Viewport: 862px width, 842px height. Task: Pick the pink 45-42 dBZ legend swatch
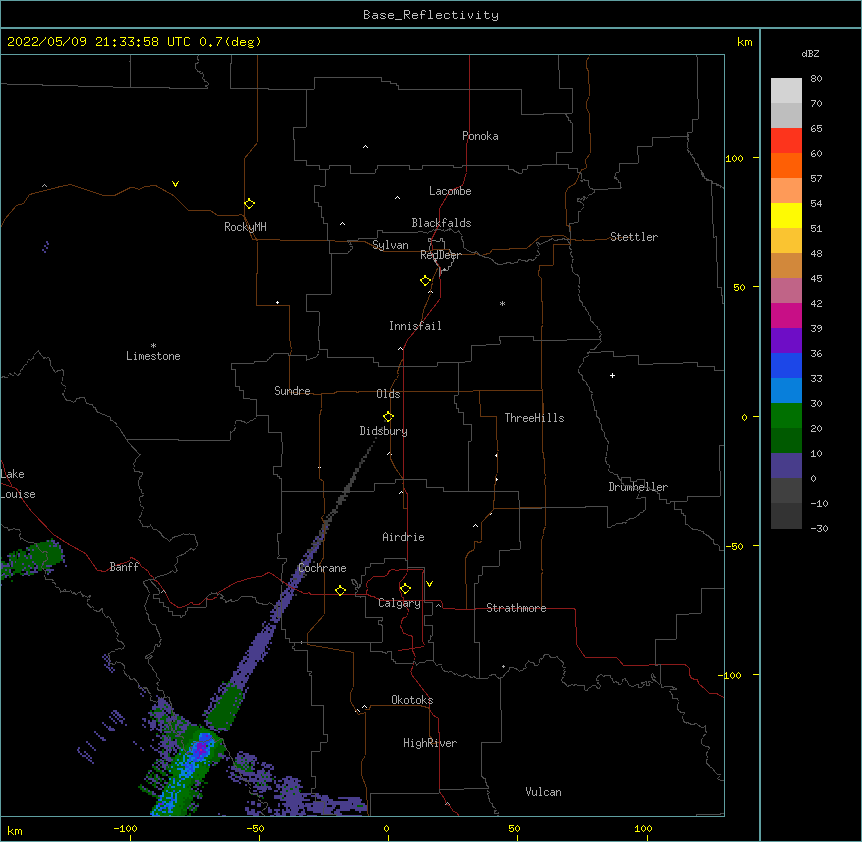click(786, 291)
